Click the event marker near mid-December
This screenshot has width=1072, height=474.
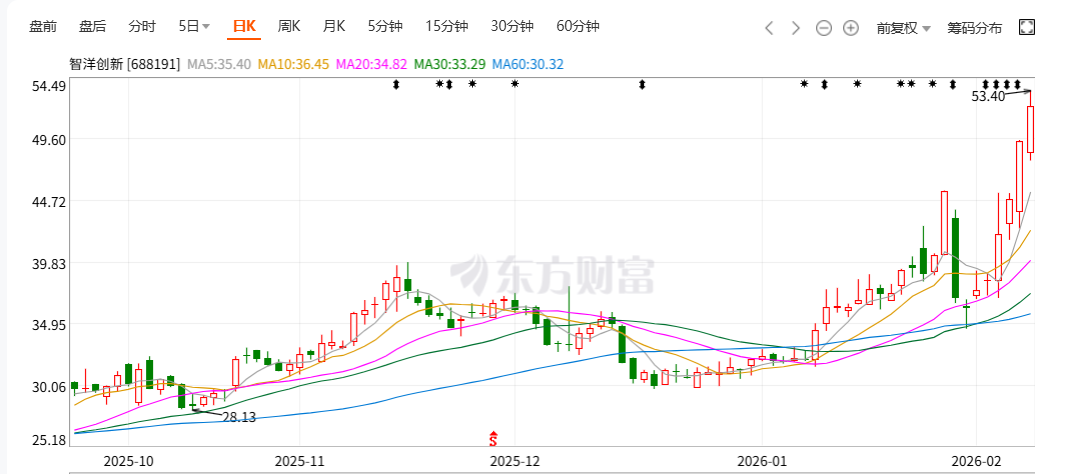coord(642,84)
